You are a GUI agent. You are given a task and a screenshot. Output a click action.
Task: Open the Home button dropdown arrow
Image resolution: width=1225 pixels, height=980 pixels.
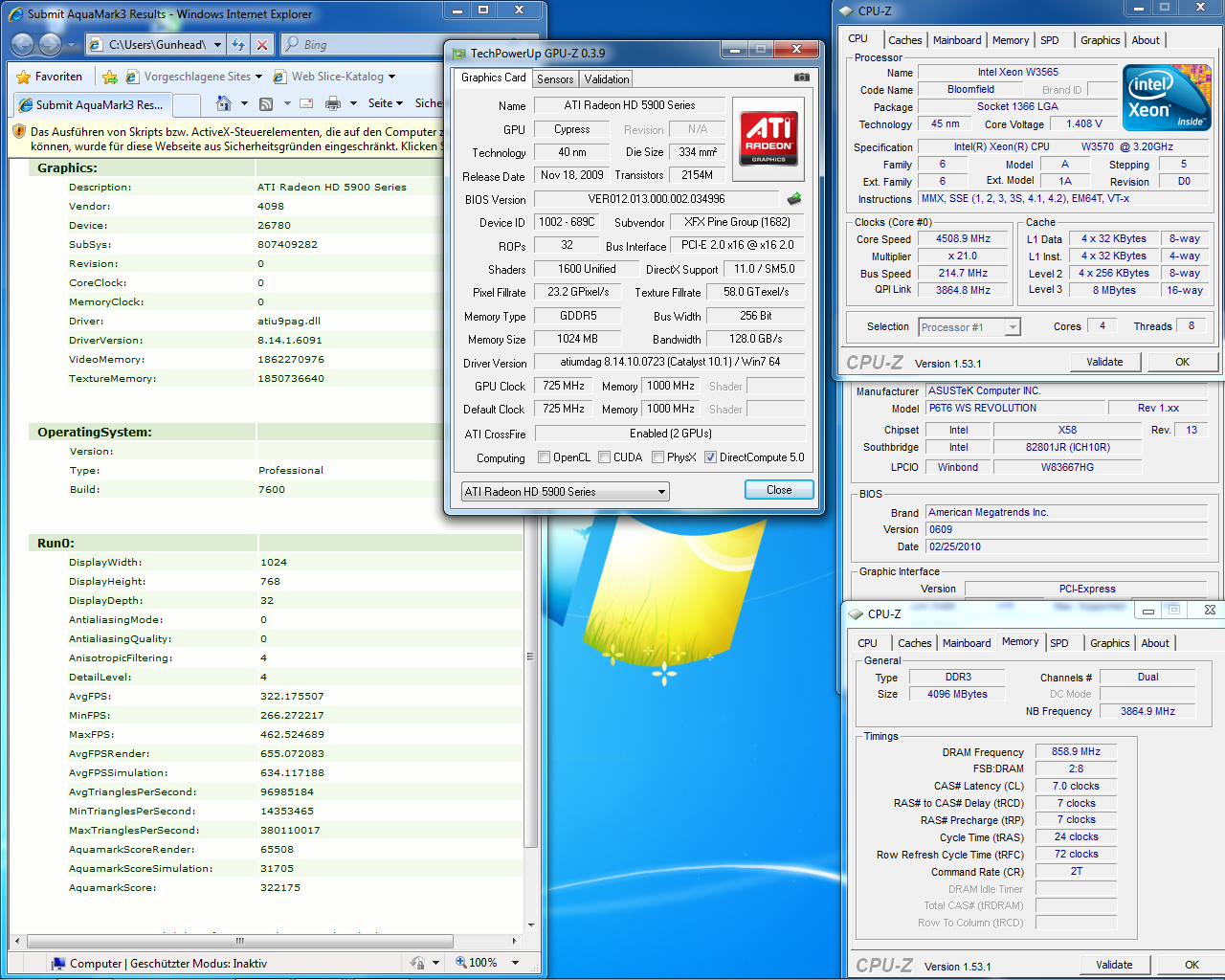[244, 103]
